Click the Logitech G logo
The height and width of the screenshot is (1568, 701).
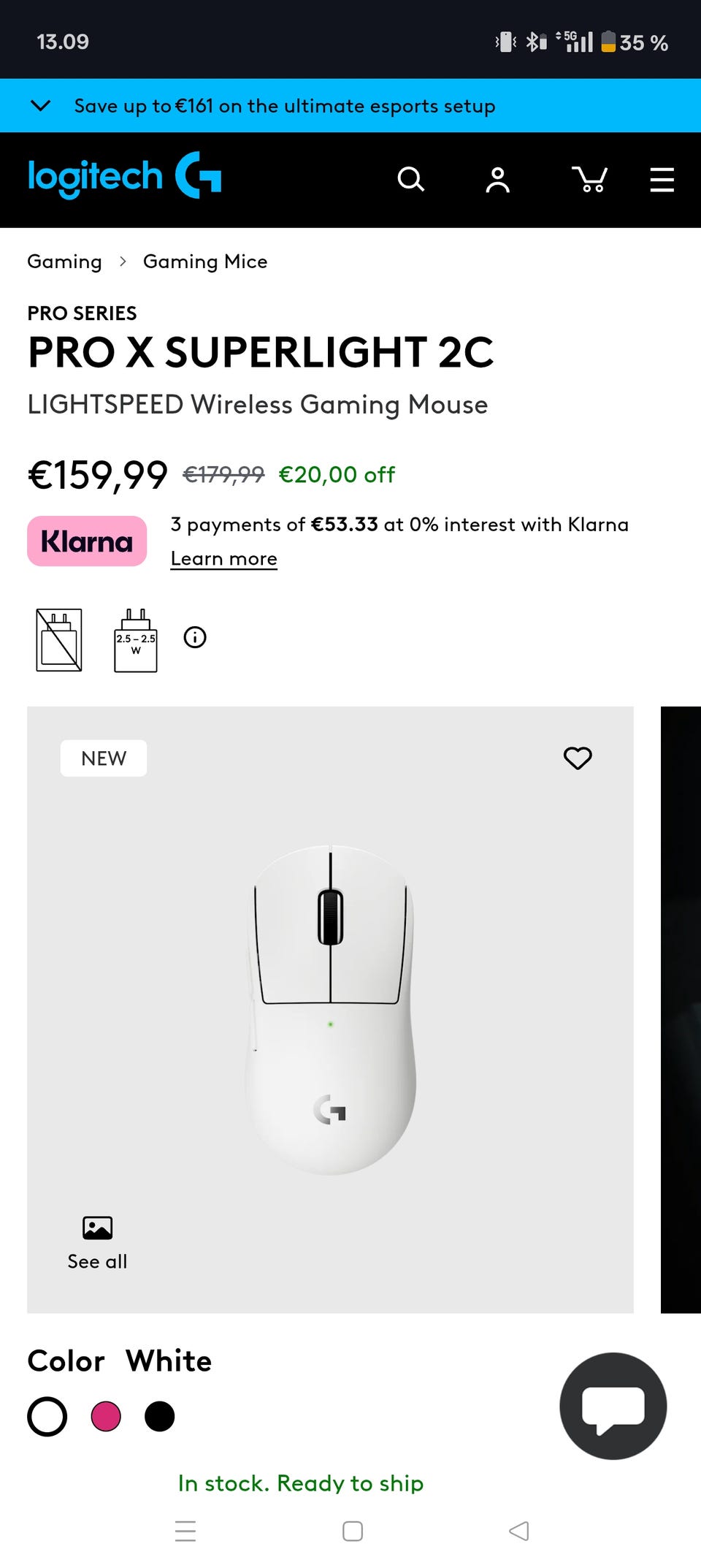click(124, 176)
